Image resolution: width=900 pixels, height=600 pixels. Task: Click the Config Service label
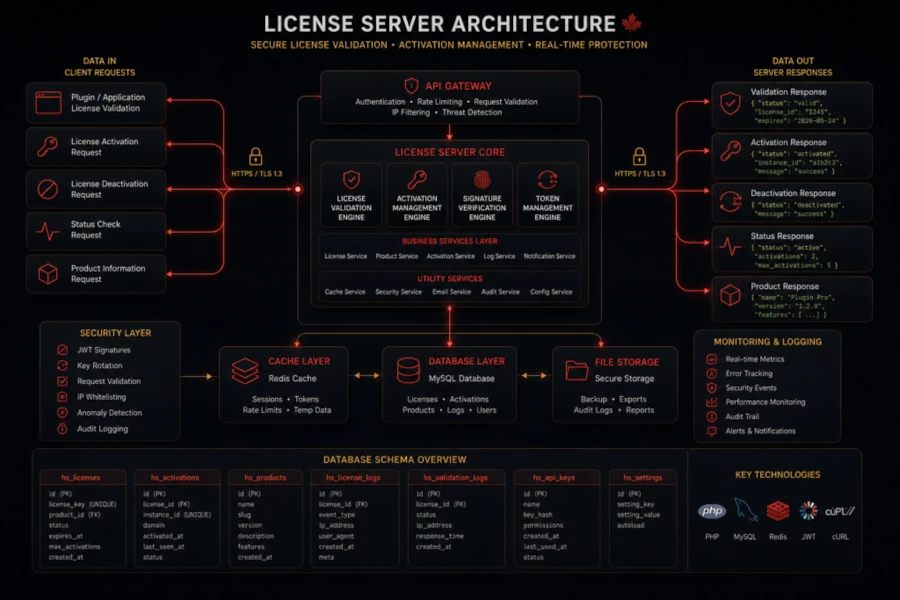[x=551, y=292]
